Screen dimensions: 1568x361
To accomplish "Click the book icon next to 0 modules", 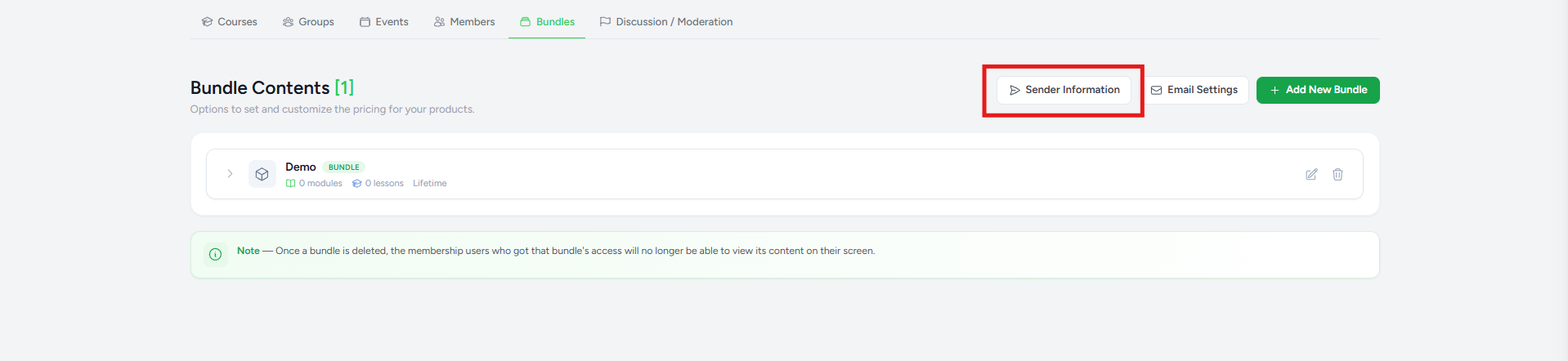I will click(290, 184).
